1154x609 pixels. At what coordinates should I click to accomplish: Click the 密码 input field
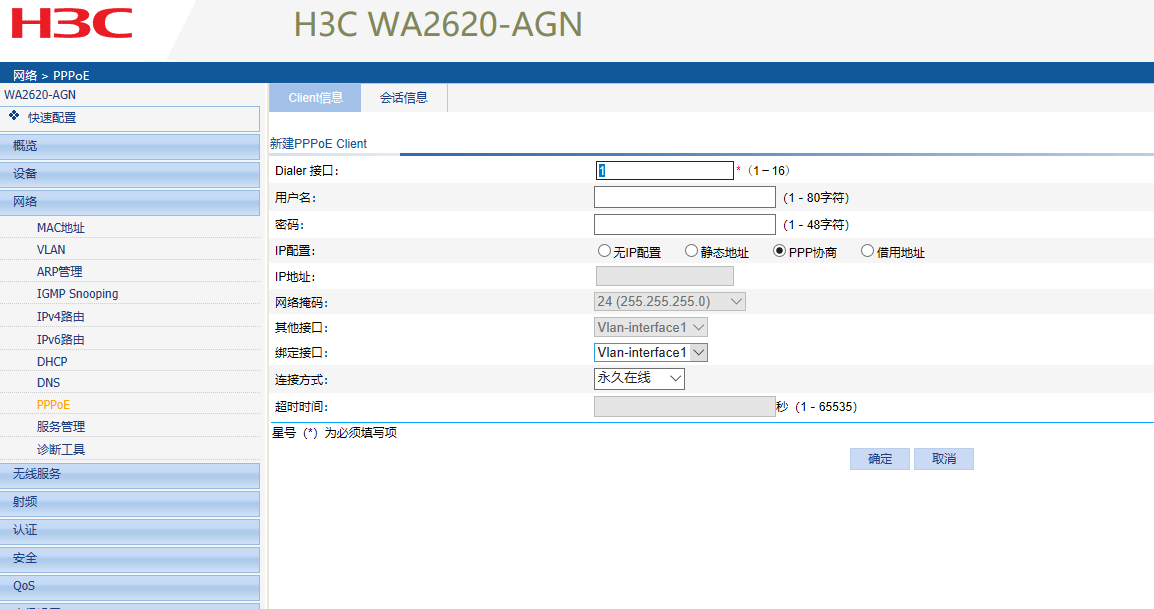coord(684,224)
